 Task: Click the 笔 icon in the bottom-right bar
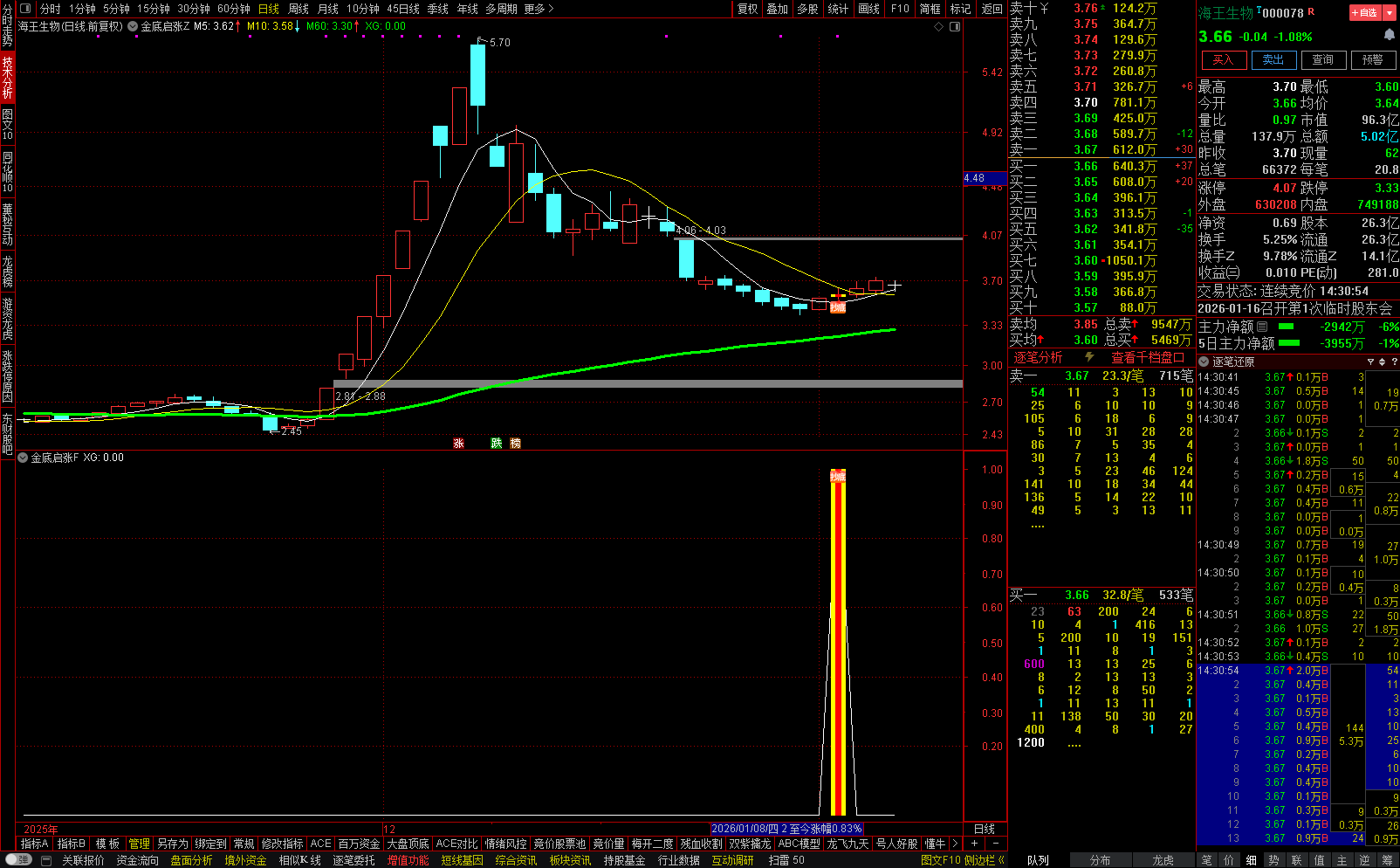[1206, 860]
